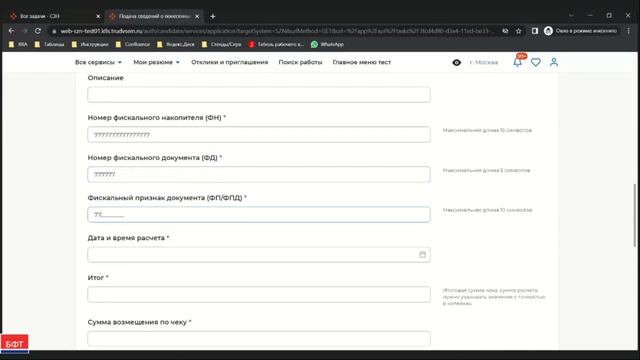640x360 pixels.
Task: Expand 'Все сервисы' dropdown
Action: pyautogui.click(x=98, y=62)
